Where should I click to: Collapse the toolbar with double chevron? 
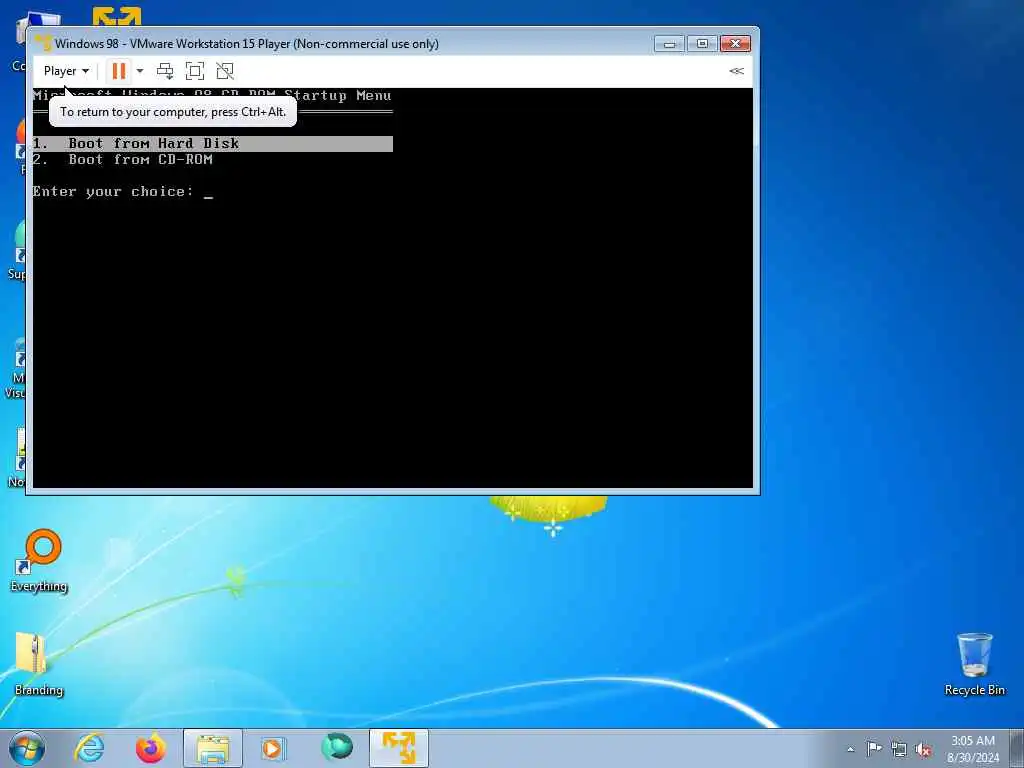click(x=736, y=71)
